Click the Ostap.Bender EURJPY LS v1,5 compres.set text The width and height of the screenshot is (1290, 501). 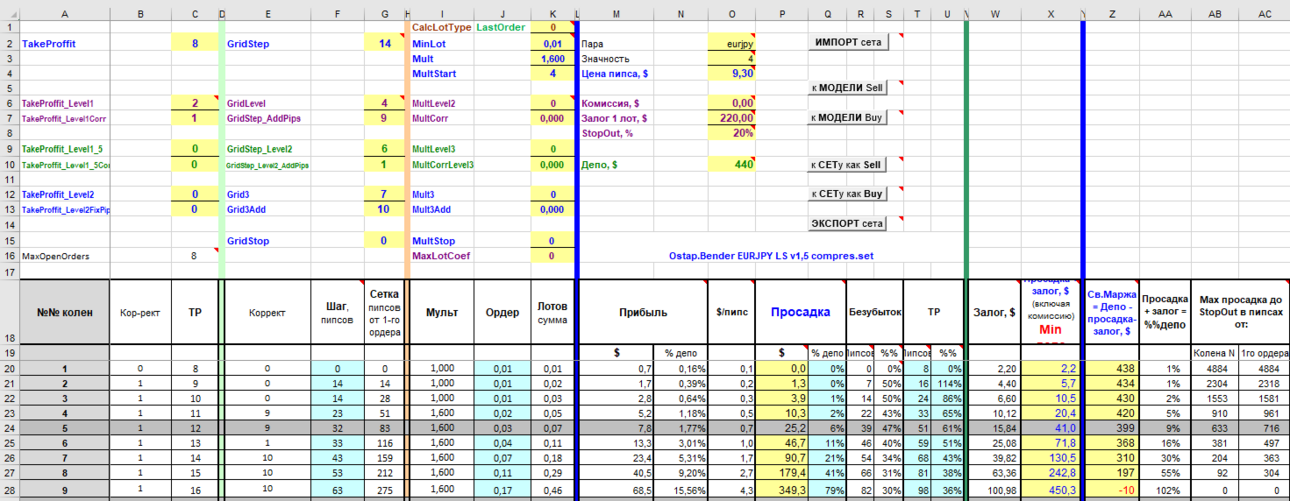click(x=771, y=256)
